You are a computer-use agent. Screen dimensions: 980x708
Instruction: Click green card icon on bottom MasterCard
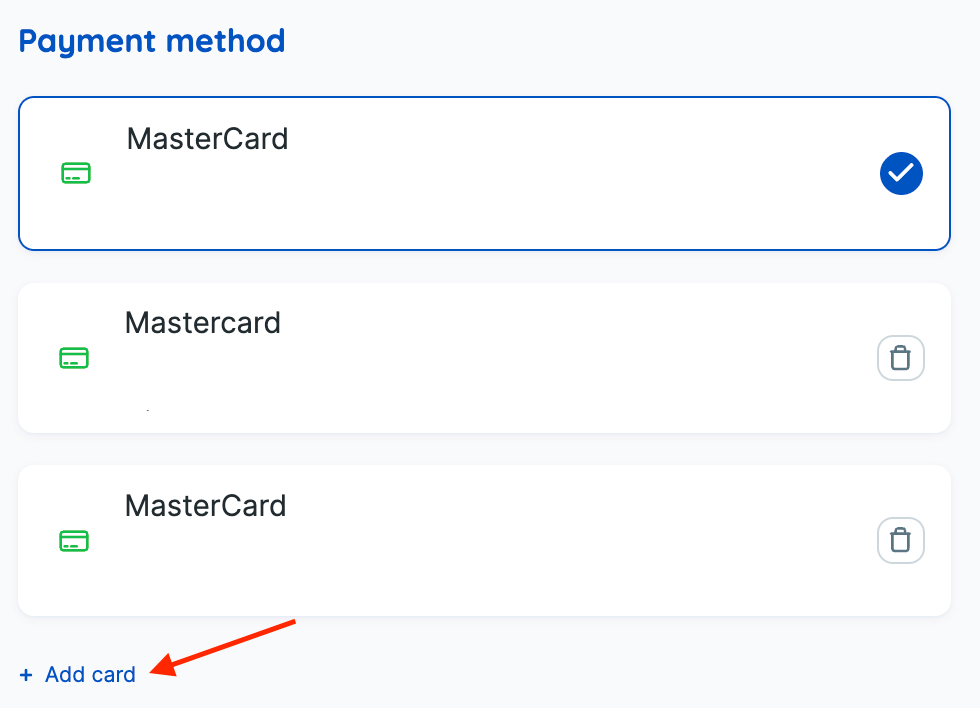click(74, 541)
